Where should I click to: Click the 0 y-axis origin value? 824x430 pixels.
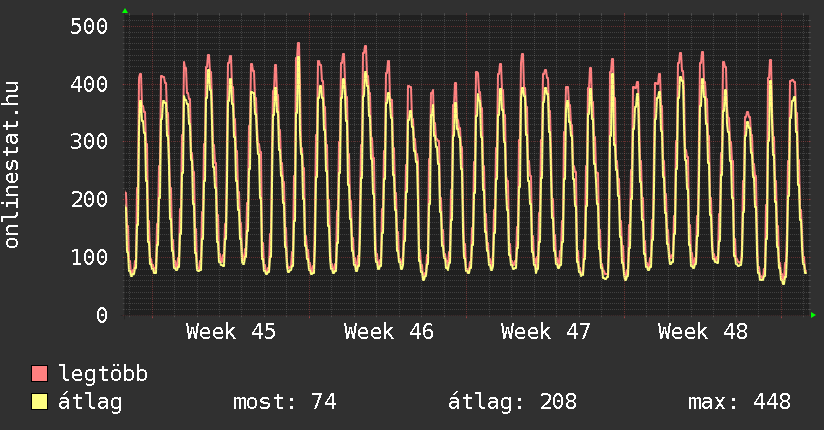point(102,315)
